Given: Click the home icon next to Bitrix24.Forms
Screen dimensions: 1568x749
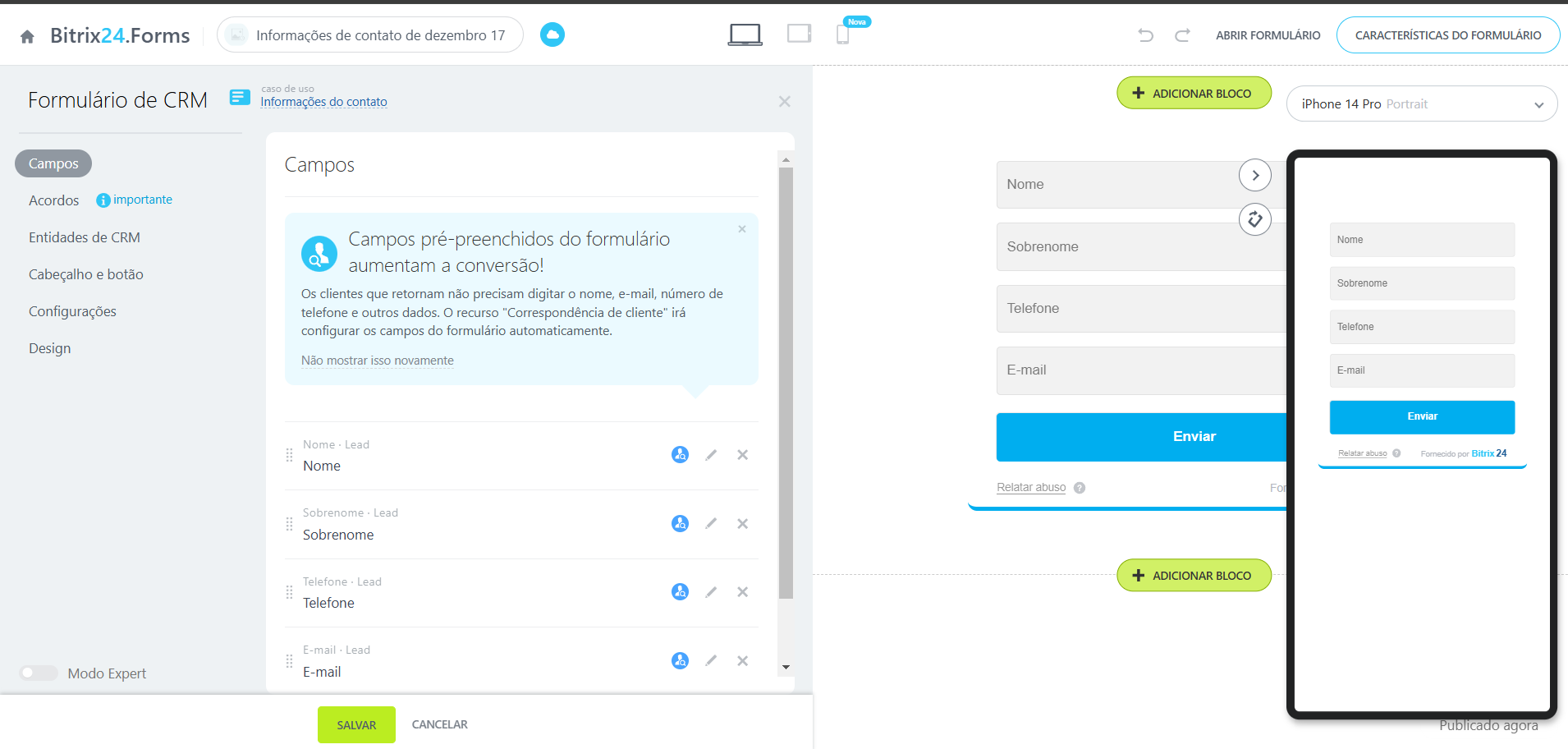Looking at the screenshot, I should click(27, 36).
